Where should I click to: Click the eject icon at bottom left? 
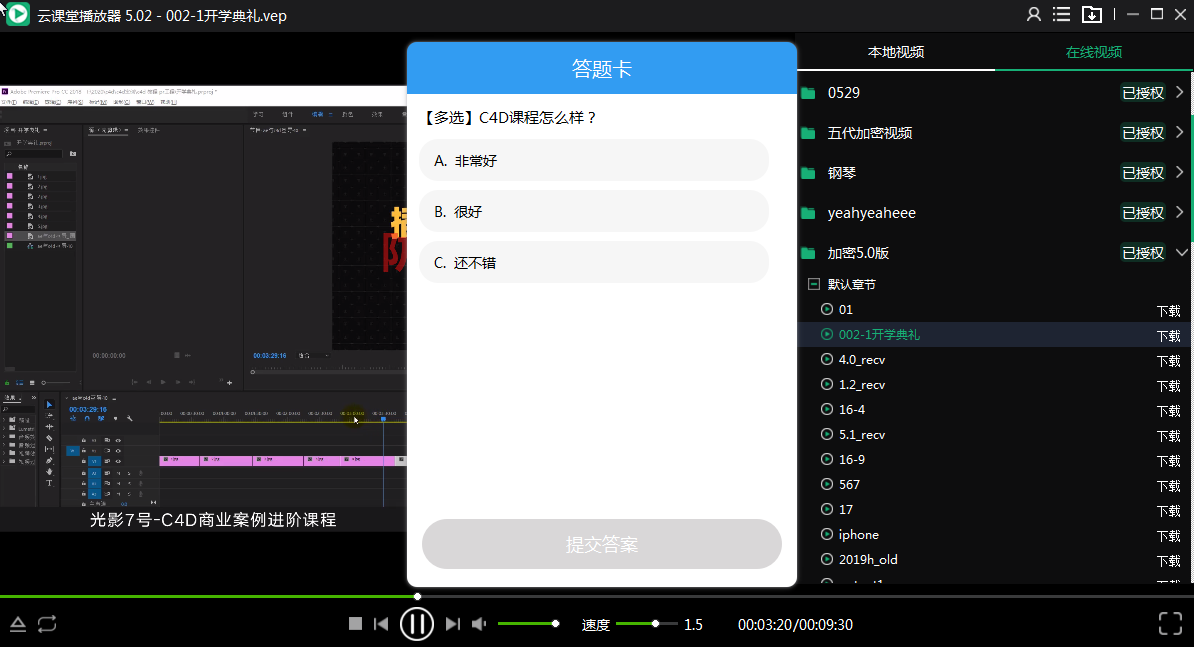click(18, 623)
